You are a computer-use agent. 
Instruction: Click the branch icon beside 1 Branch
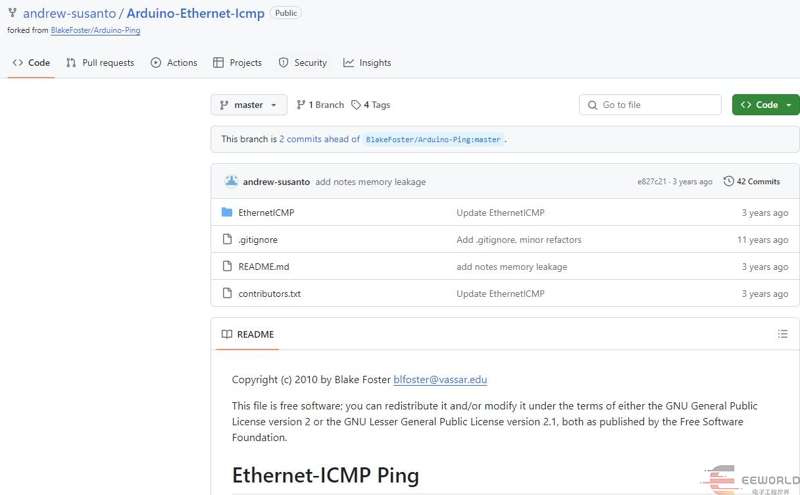click(x=301, y=105)
